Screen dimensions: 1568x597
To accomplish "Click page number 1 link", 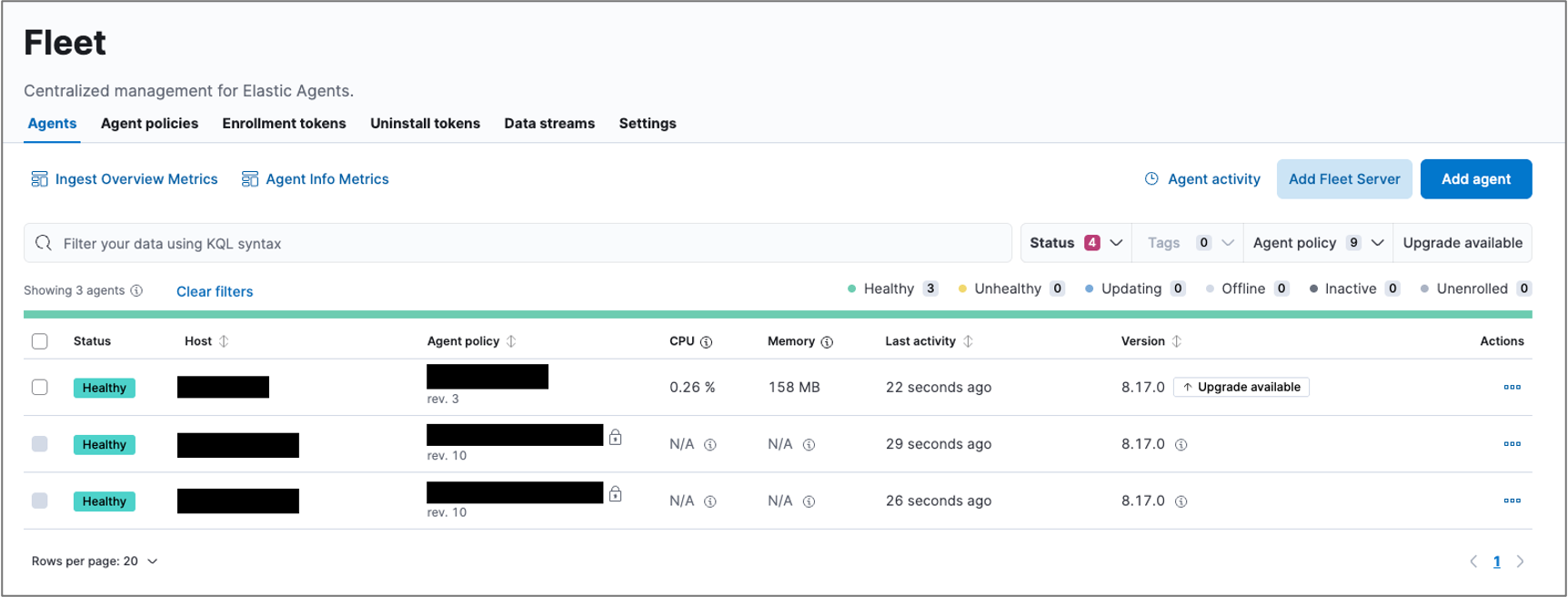I will [1497, 562].
